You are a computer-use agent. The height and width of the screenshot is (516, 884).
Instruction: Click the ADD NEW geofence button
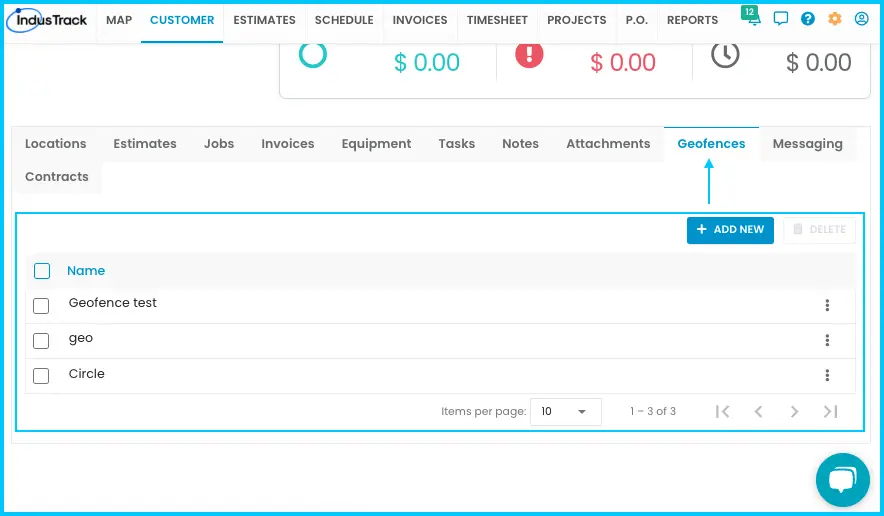730,230
